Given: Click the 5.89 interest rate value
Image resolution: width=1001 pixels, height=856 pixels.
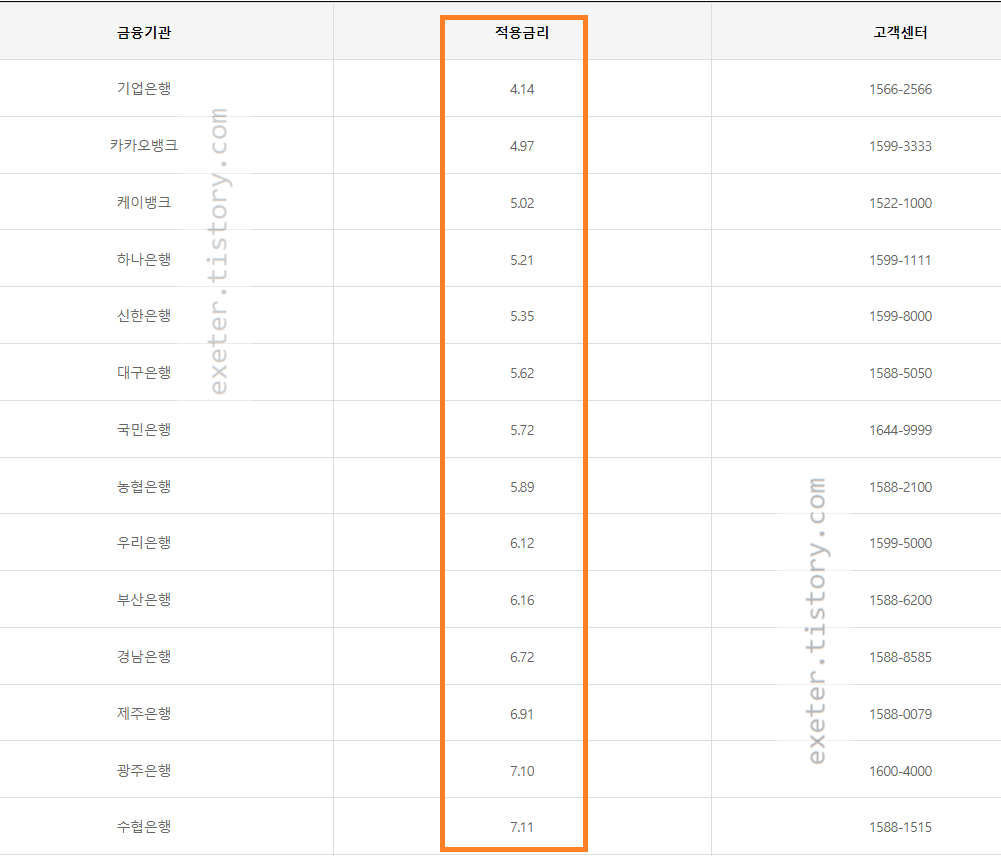Looking at the screenshot, I should pos(522,487).
